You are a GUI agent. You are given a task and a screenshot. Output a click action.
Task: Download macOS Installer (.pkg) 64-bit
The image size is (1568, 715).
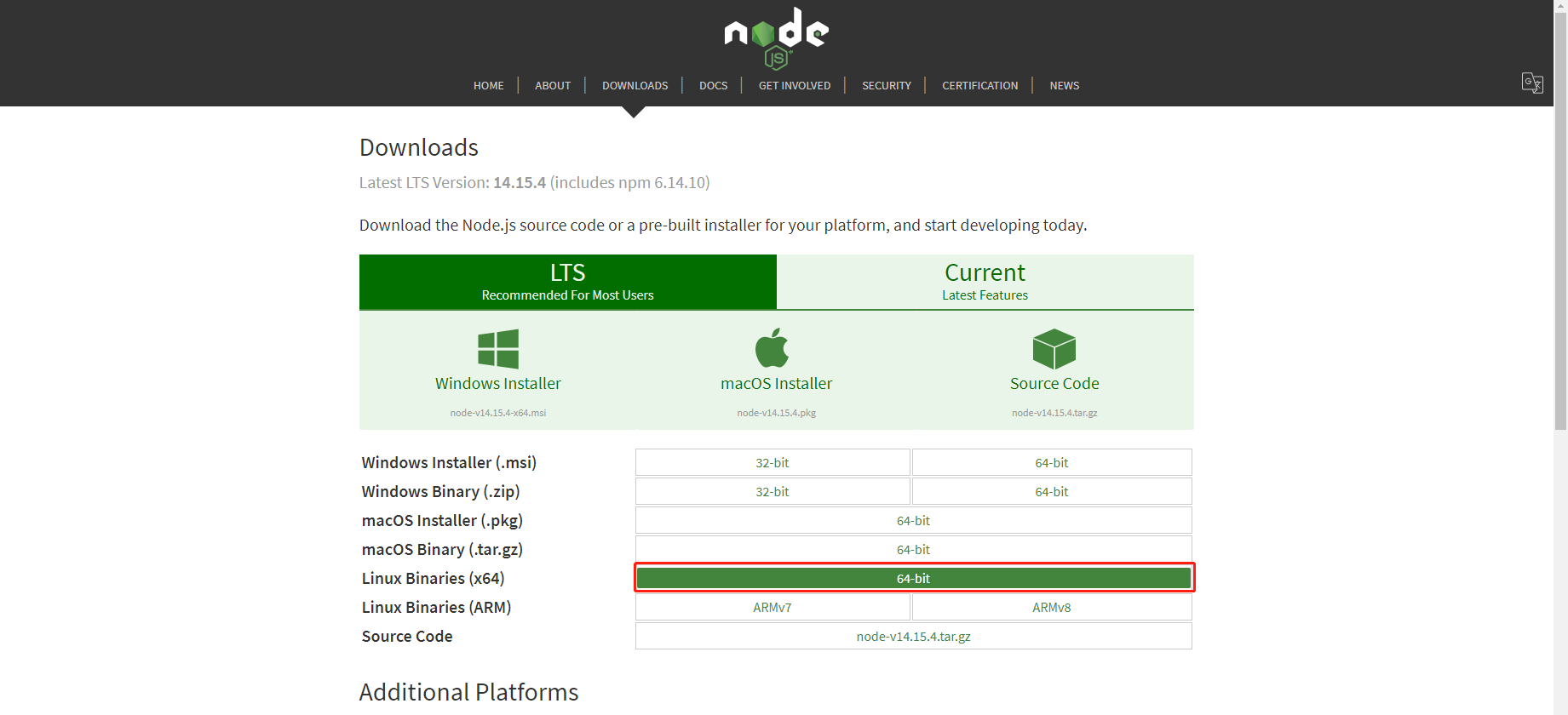tap(914, 520)
